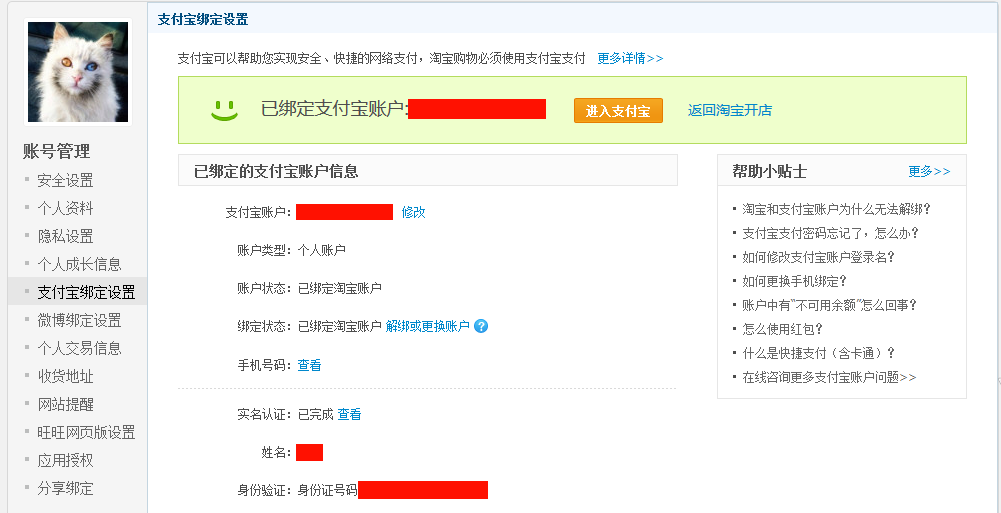The image size is (1001, 513).
Task: Click the white cat profile avatar
Action: tap(78, 72)
